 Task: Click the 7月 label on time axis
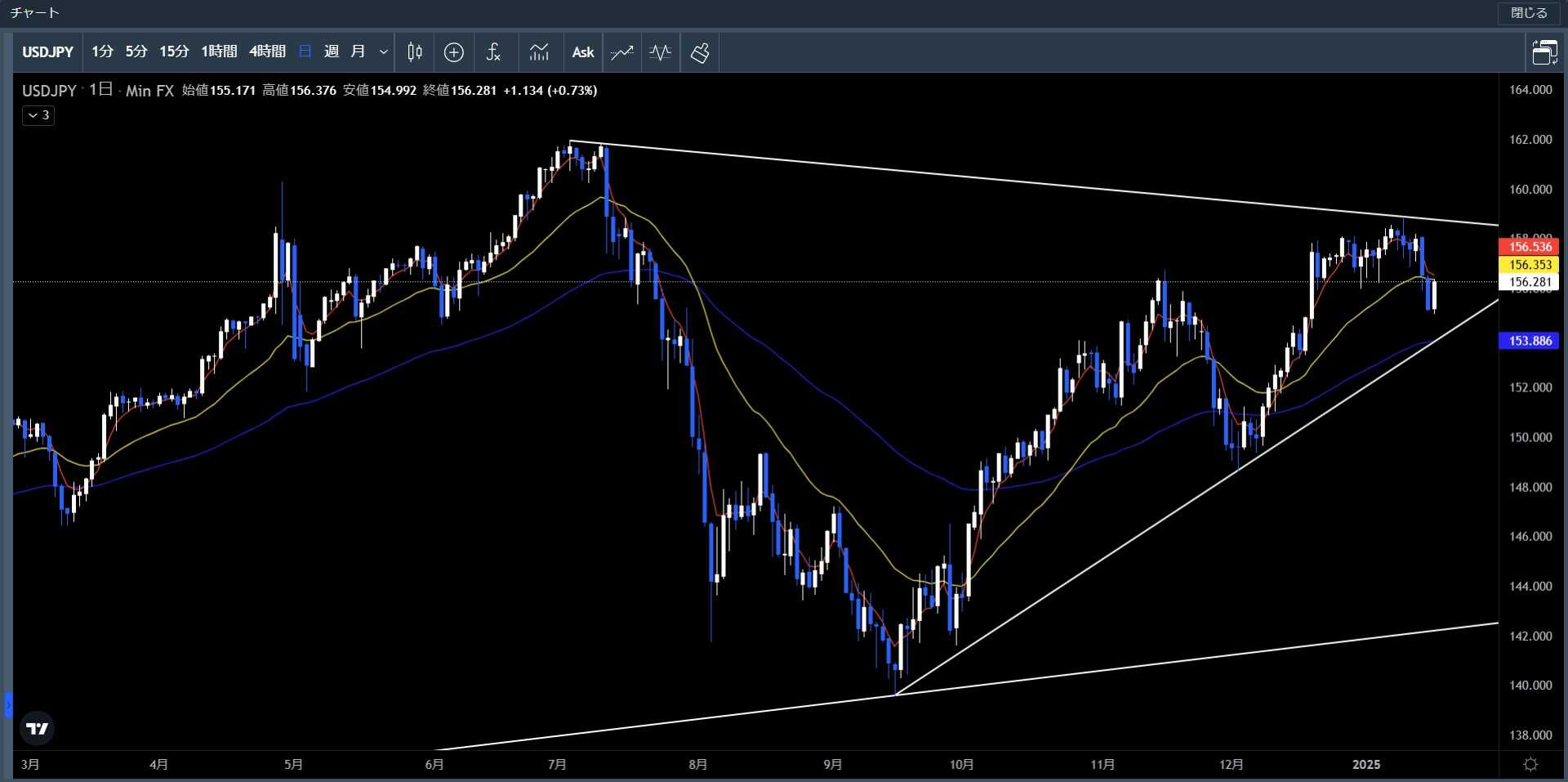point(557,765)
